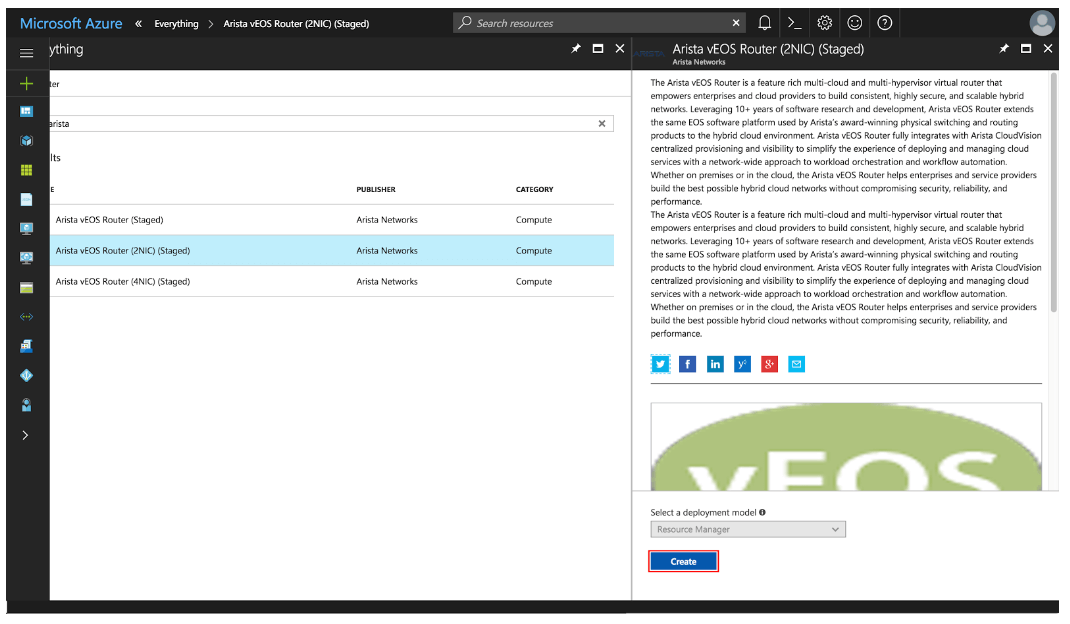Share on Twitter
This screenshot has width=1070, height=624.
tap(660, 364)
